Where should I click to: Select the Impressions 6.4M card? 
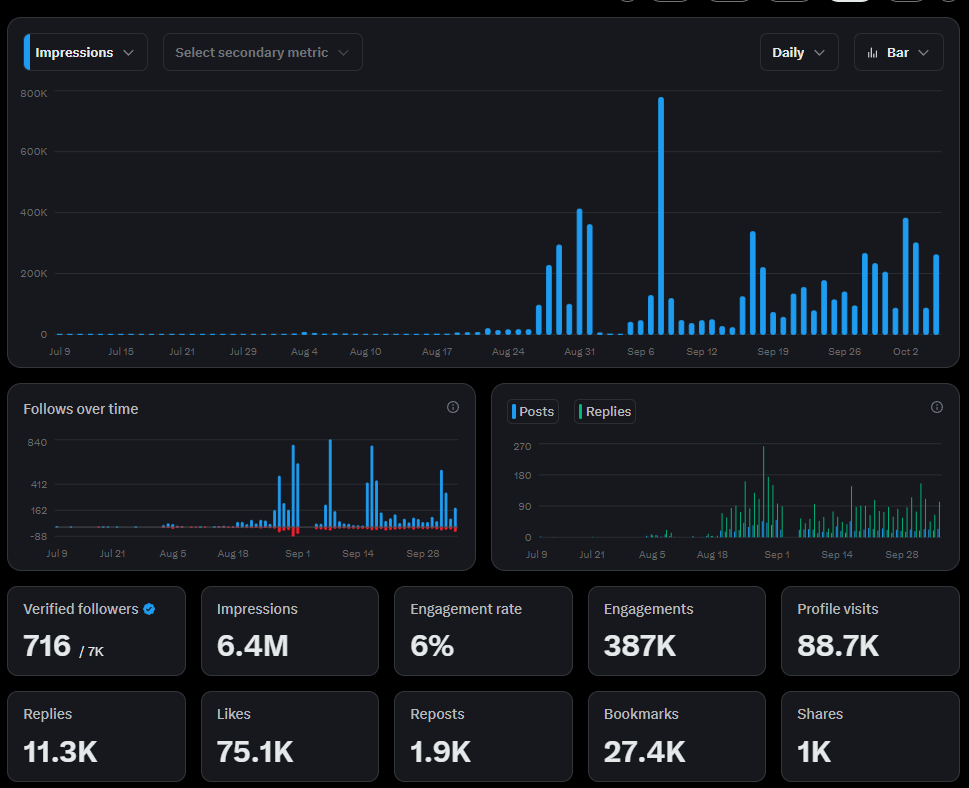coord(290,631)
